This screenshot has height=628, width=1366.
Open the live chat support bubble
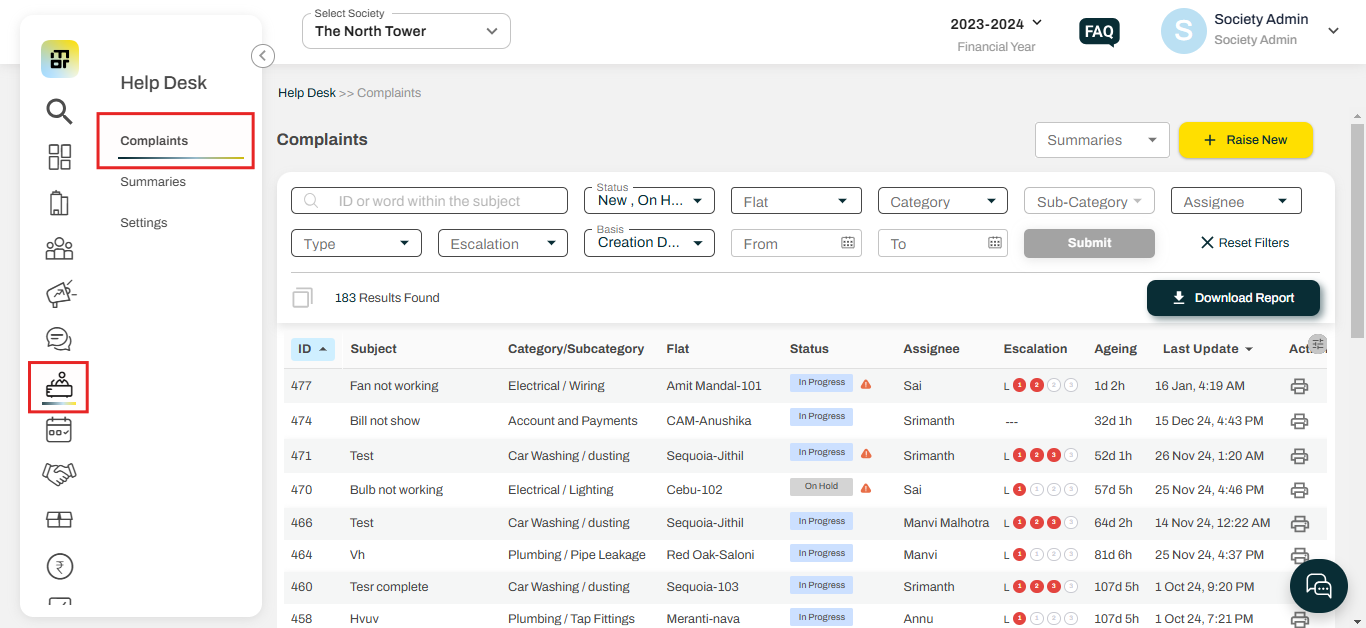[1319, 587]
